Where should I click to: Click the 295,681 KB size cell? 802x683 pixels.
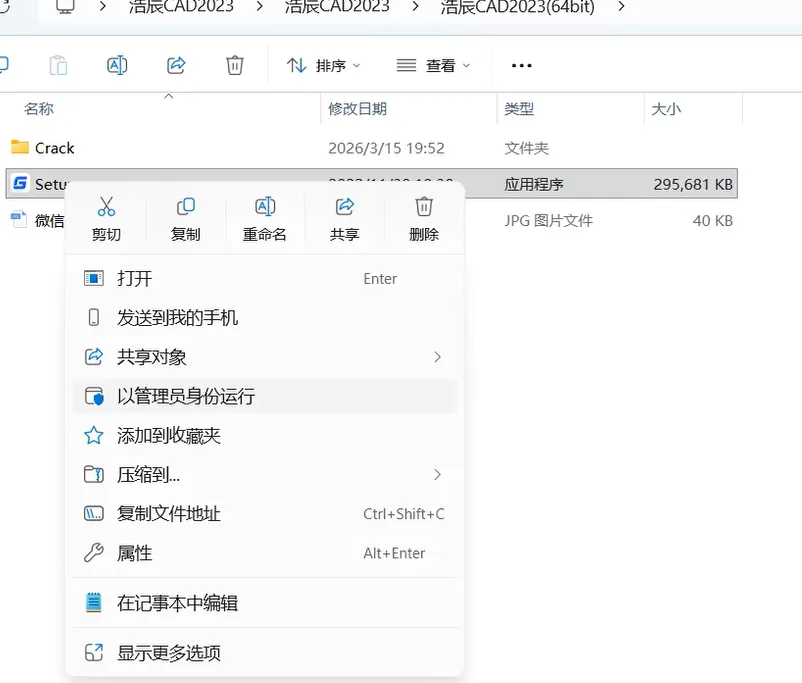693,184
